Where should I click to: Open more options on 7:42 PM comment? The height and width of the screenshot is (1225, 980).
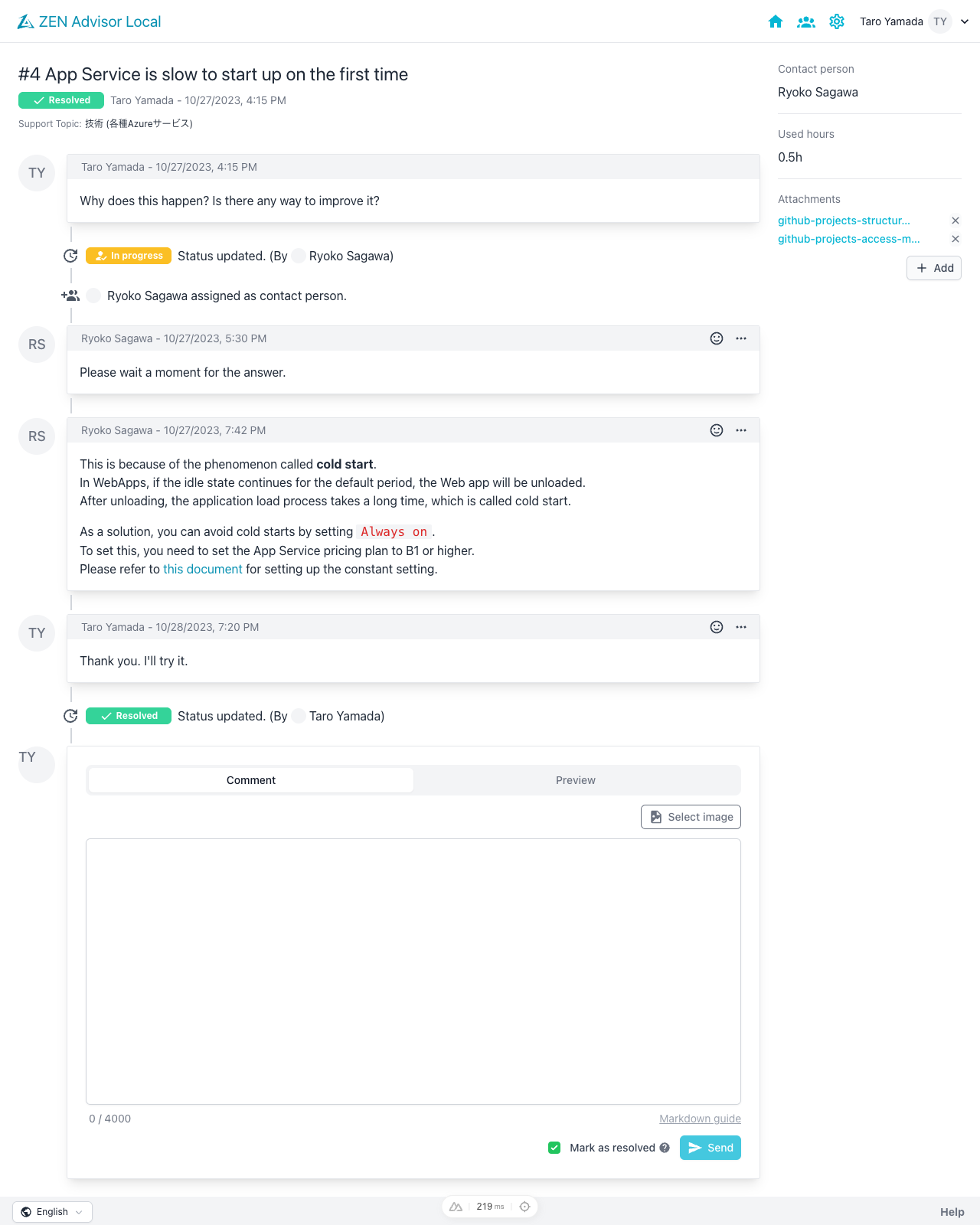pyautogui.click(x=741, y=430)
